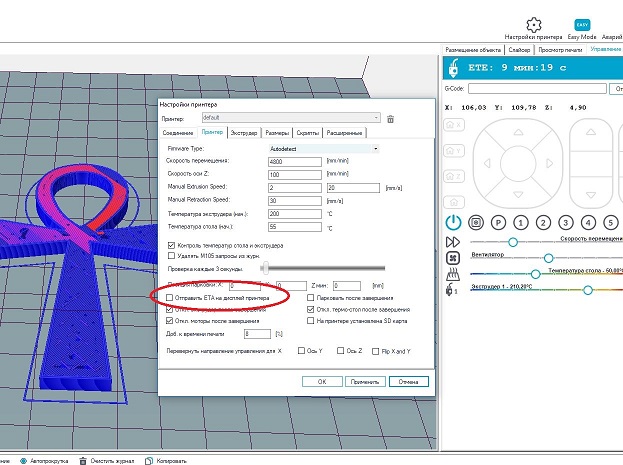Viewport: 623px width, 465px height.
Task: Enable Удалять M105 запросы из журн. checkbox
Action: (x=171, y=256)
